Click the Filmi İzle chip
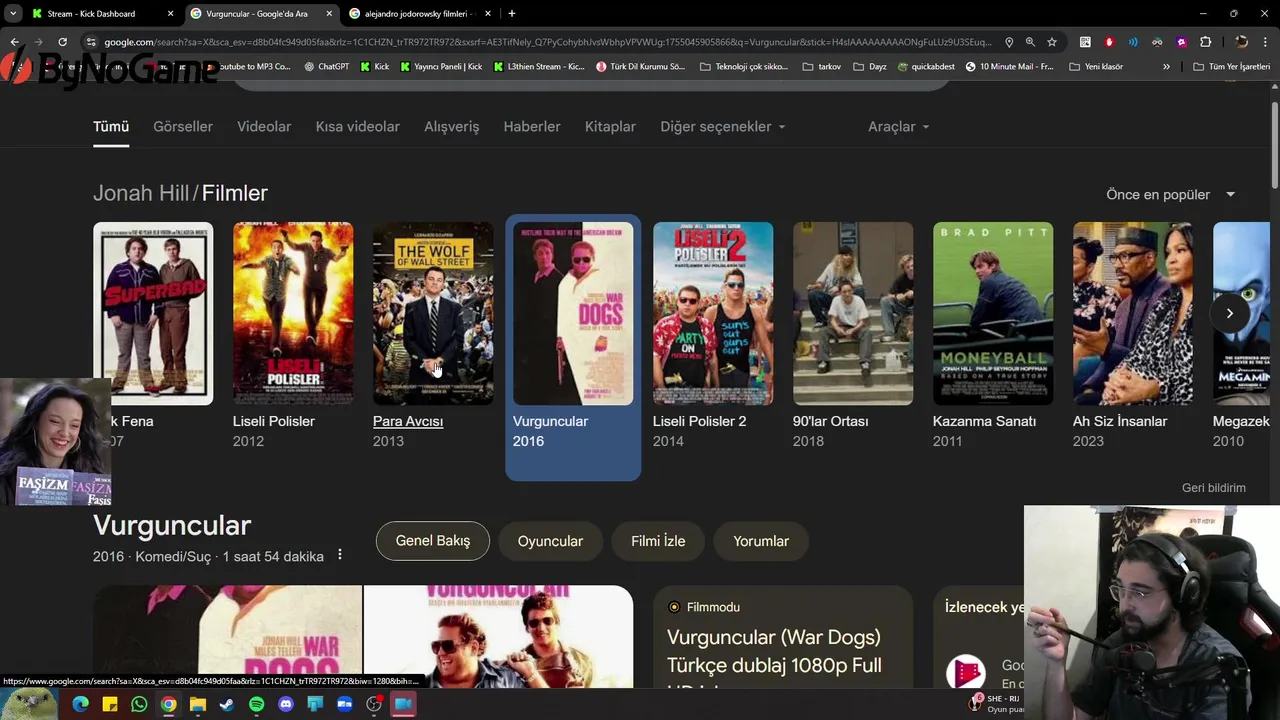 click(x=658, y=541)
